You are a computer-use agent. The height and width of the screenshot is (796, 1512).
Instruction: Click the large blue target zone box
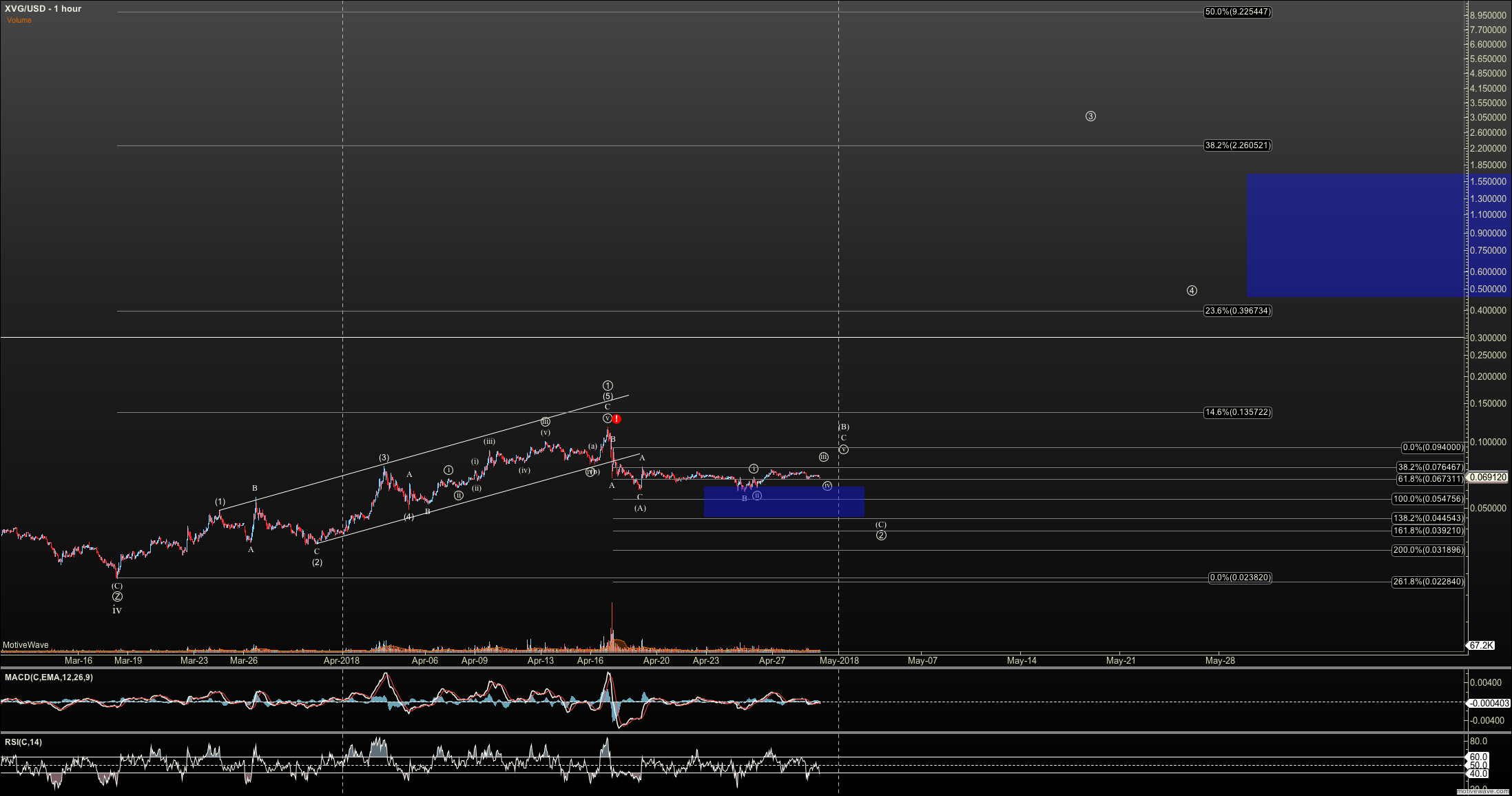pos(1354,235)
